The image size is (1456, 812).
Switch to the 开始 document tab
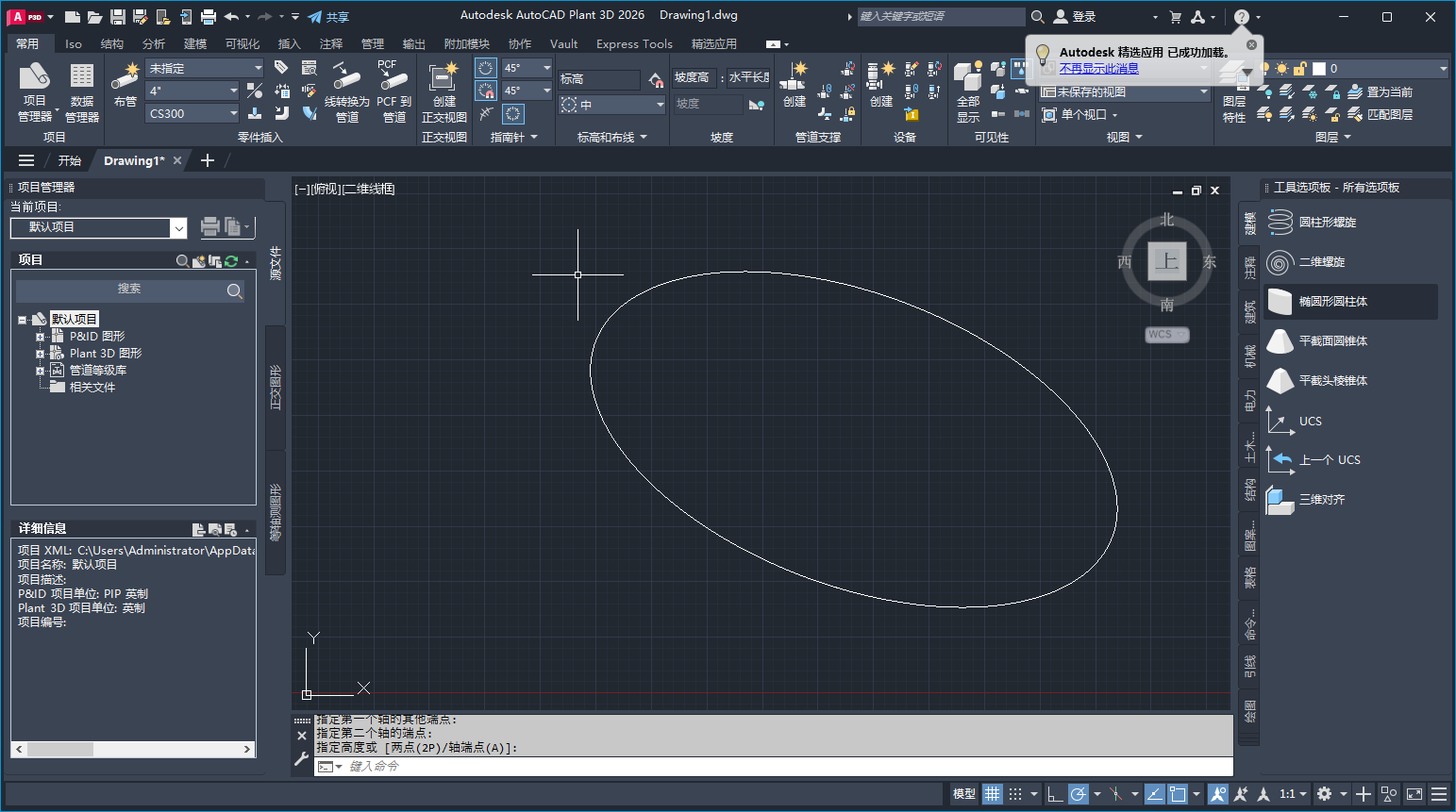[x=70, y=160]
